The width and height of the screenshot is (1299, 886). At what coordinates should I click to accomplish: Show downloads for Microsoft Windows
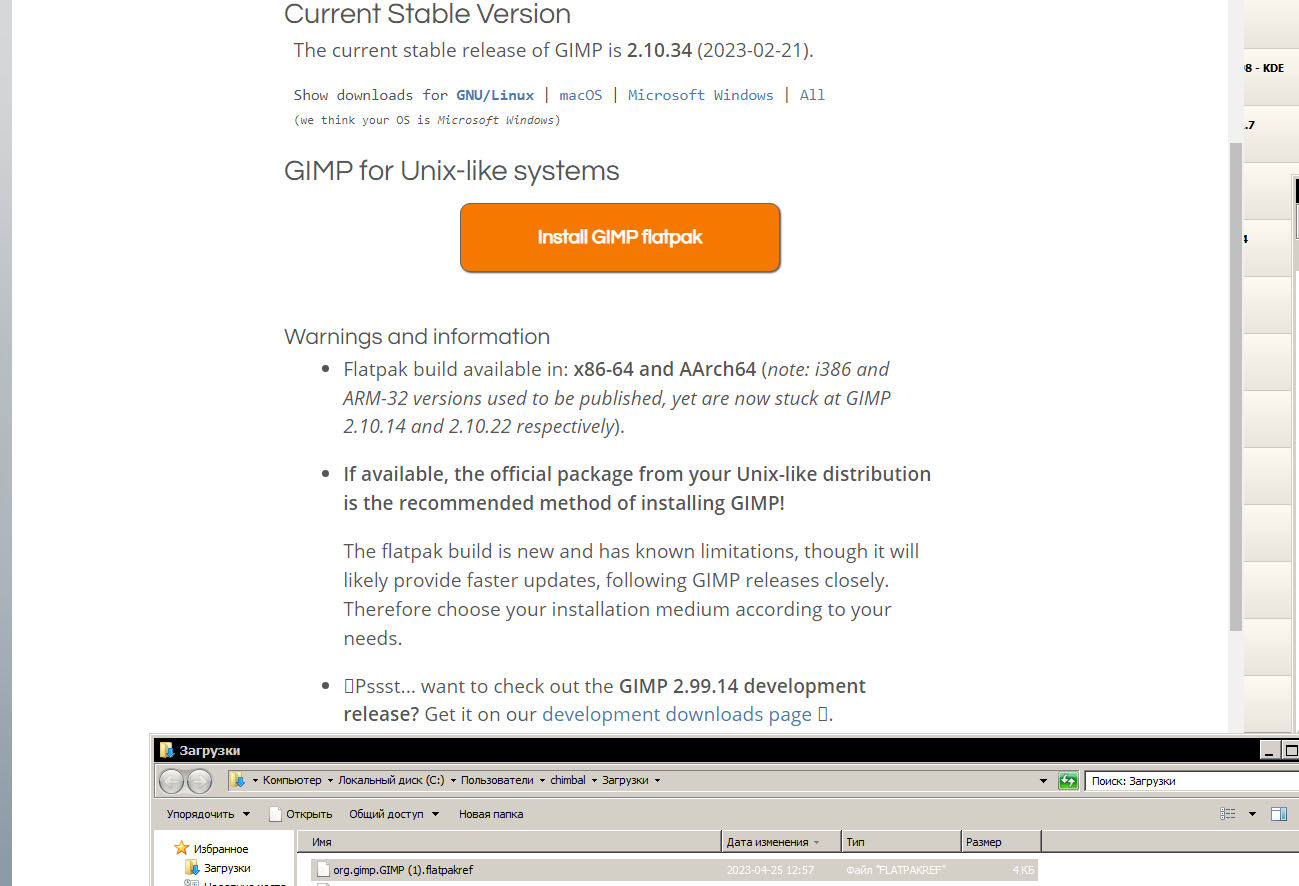point(701,95)
